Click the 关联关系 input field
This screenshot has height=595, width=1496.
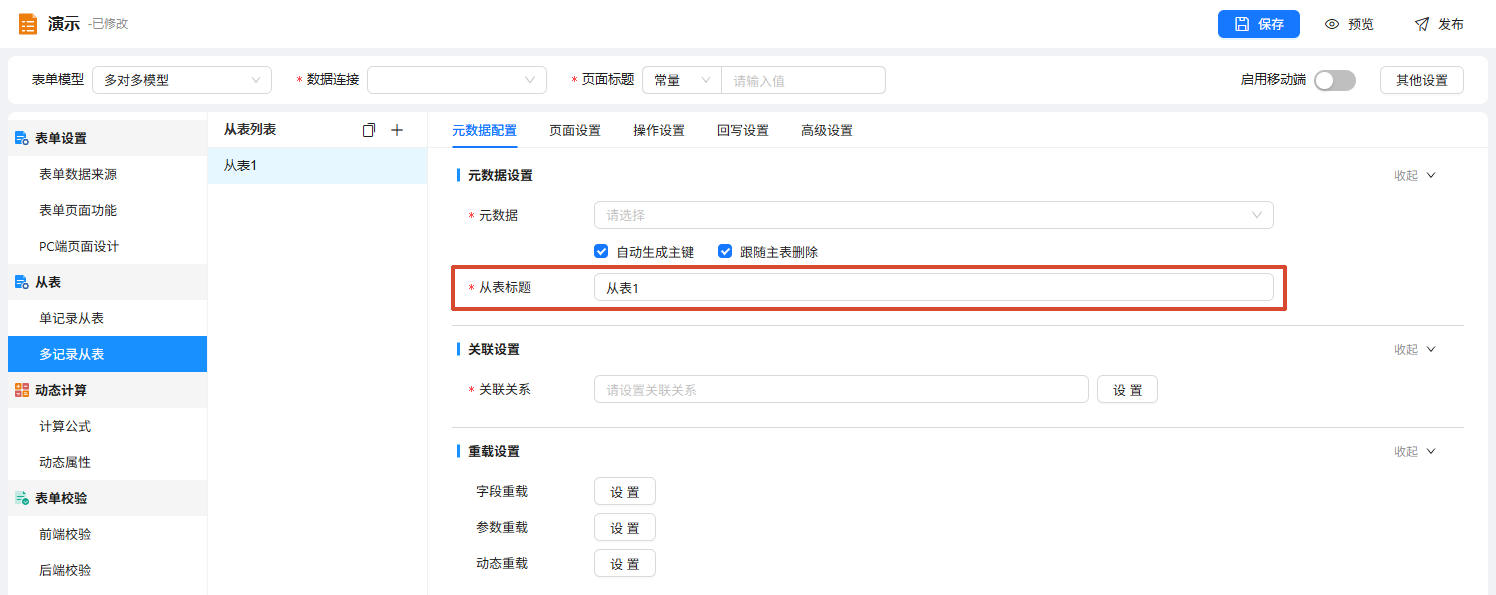coord(841,389)
